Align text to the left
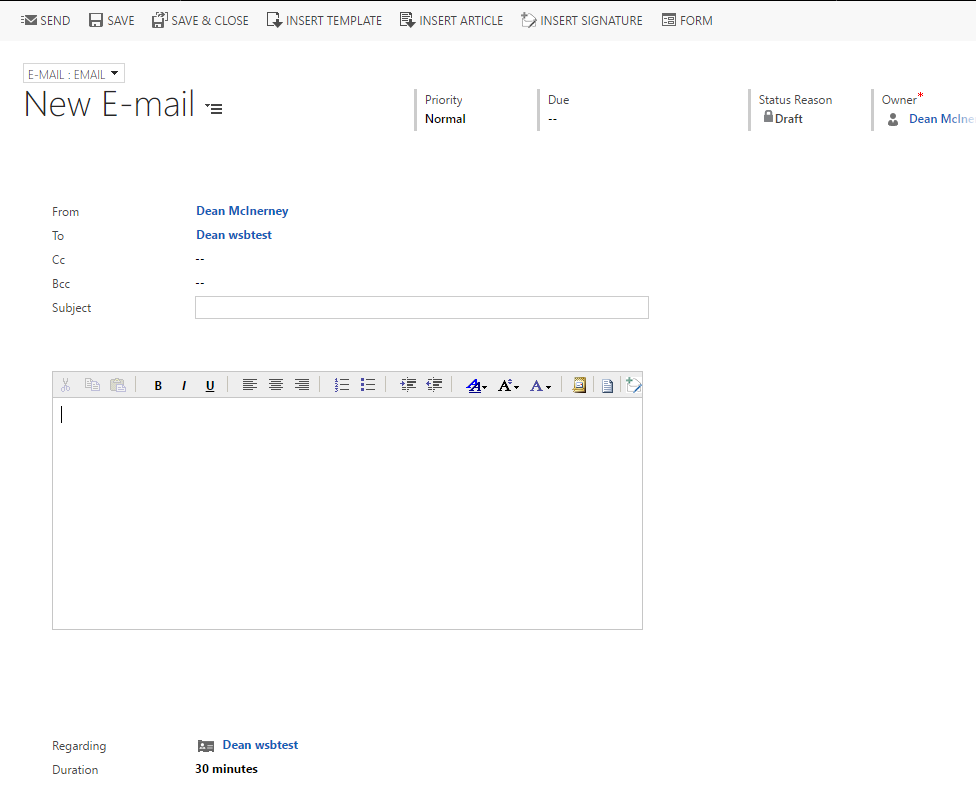This screenshot has height=790, width=976. [x=250, y=385]
